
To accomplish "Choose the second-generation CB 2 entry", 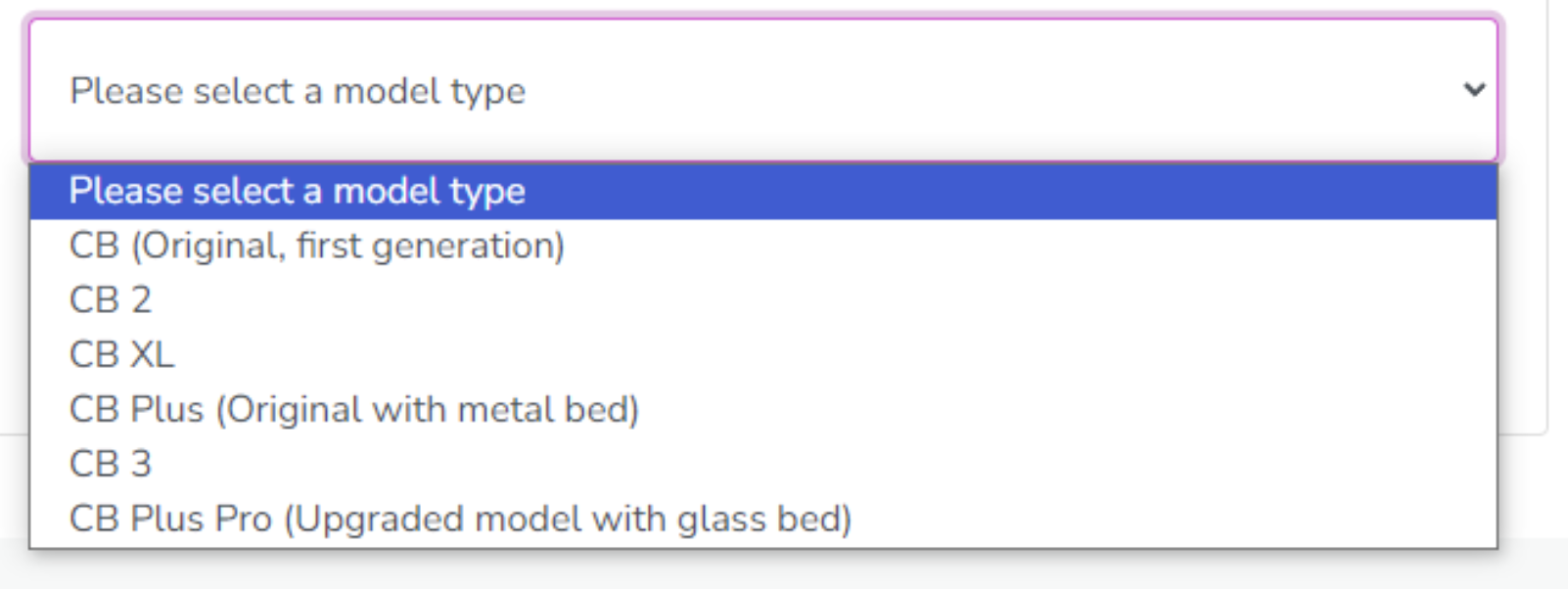I will pos(111,299).
